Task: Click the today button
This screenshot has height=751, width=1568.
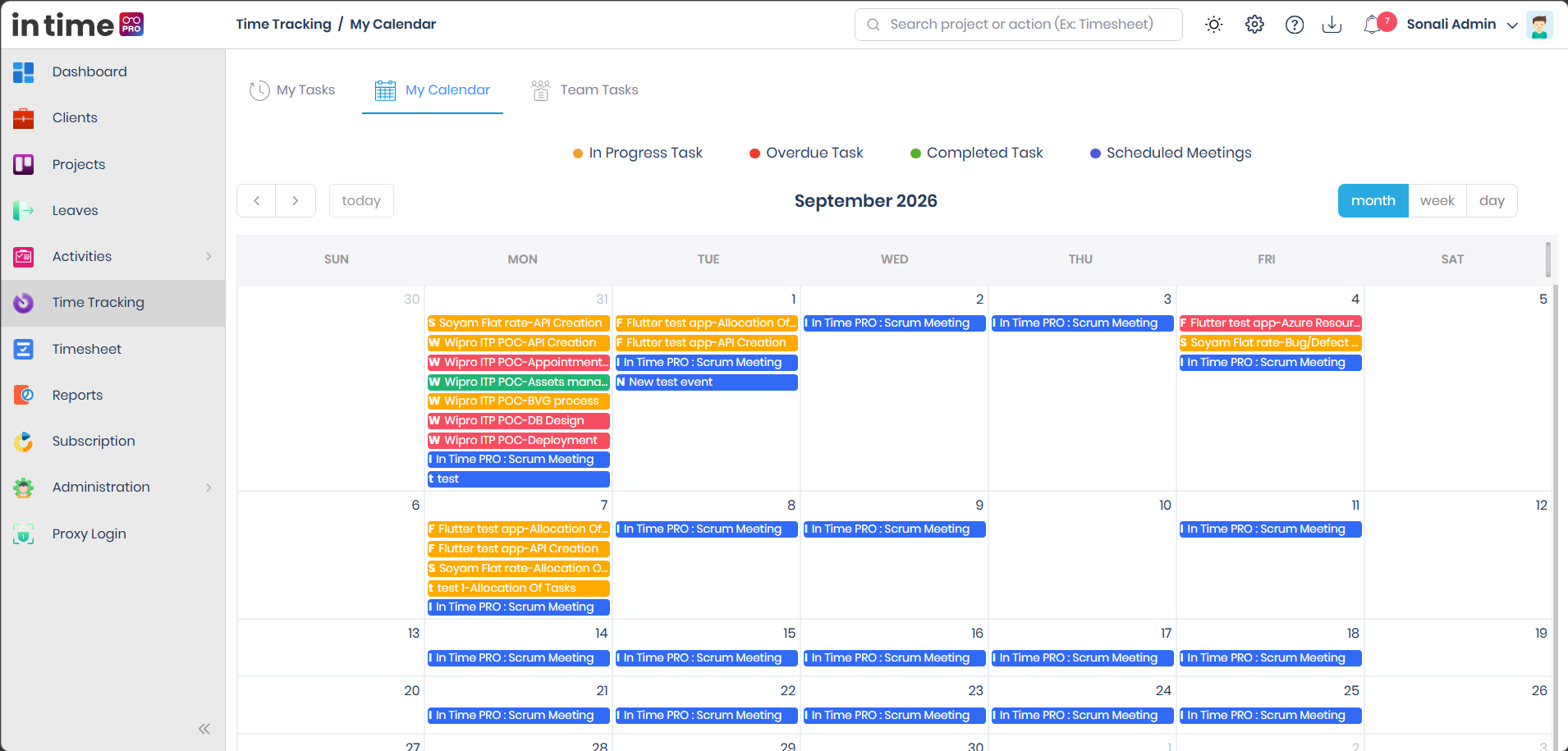Action: pyautogui.click(x=361, y=201)
